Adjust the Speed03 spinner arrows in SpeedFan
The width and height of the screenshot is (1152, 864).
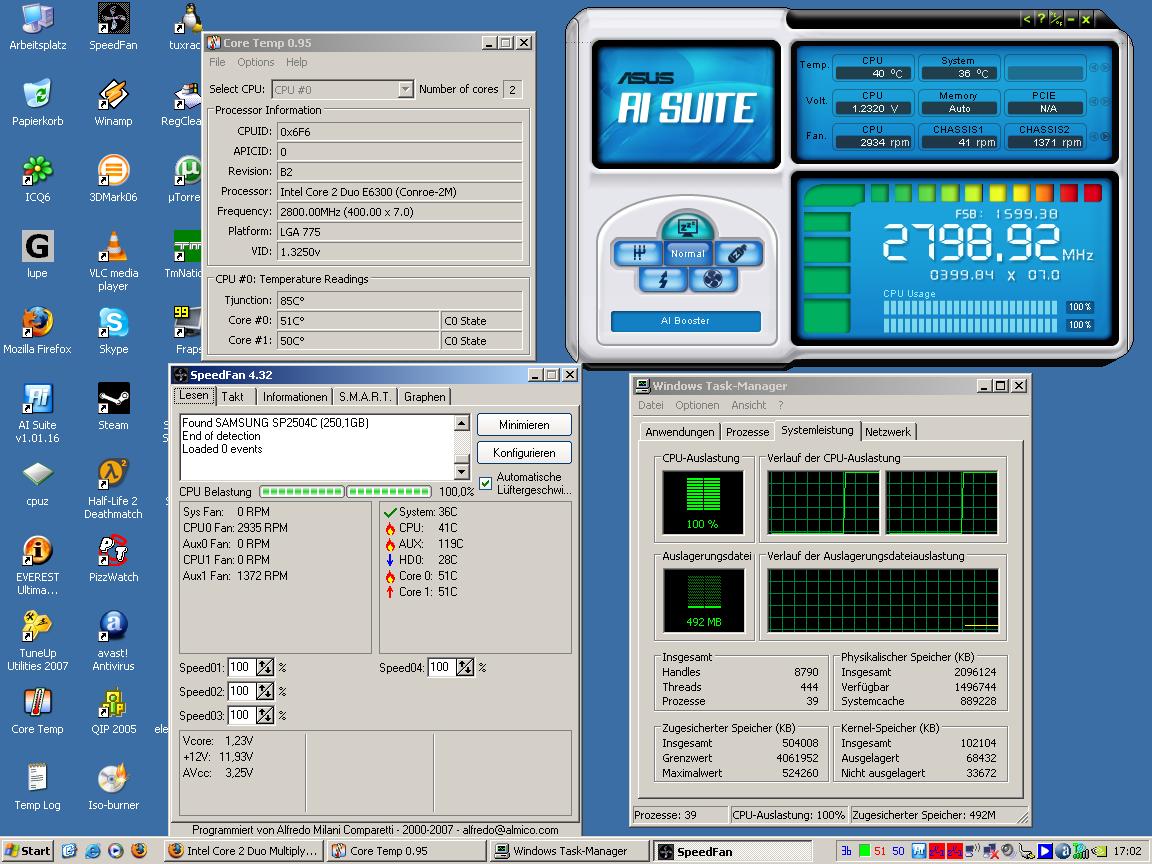click(x=264, y=715)
